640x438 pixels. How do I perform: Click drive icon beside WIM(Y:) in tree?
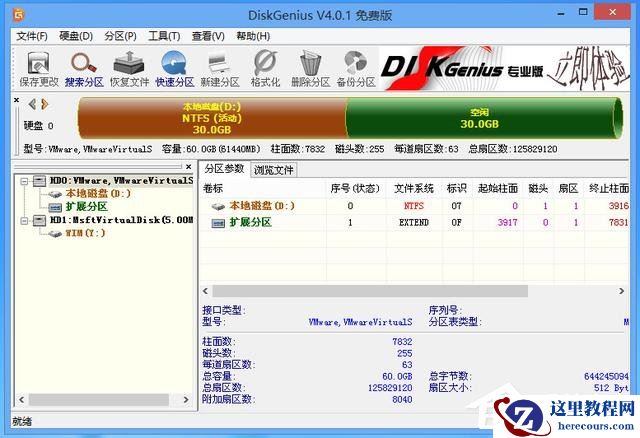click(x=55, y=233)
